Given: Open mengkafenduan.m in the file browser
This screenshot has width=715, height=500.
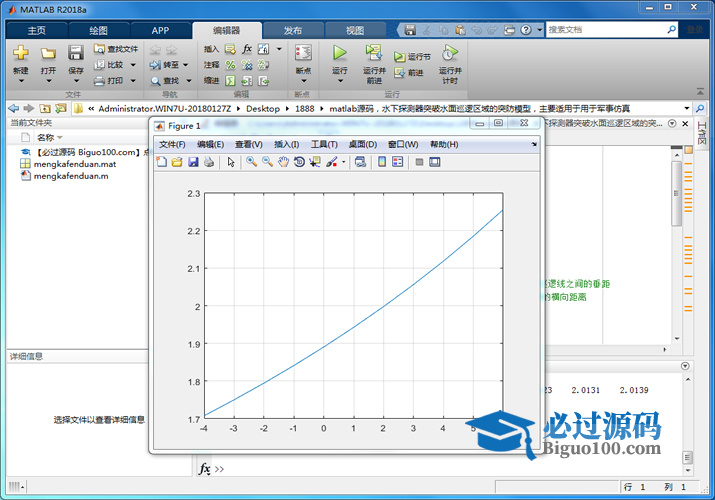Looking at the screenshot, I should click(x=70, y=175).
